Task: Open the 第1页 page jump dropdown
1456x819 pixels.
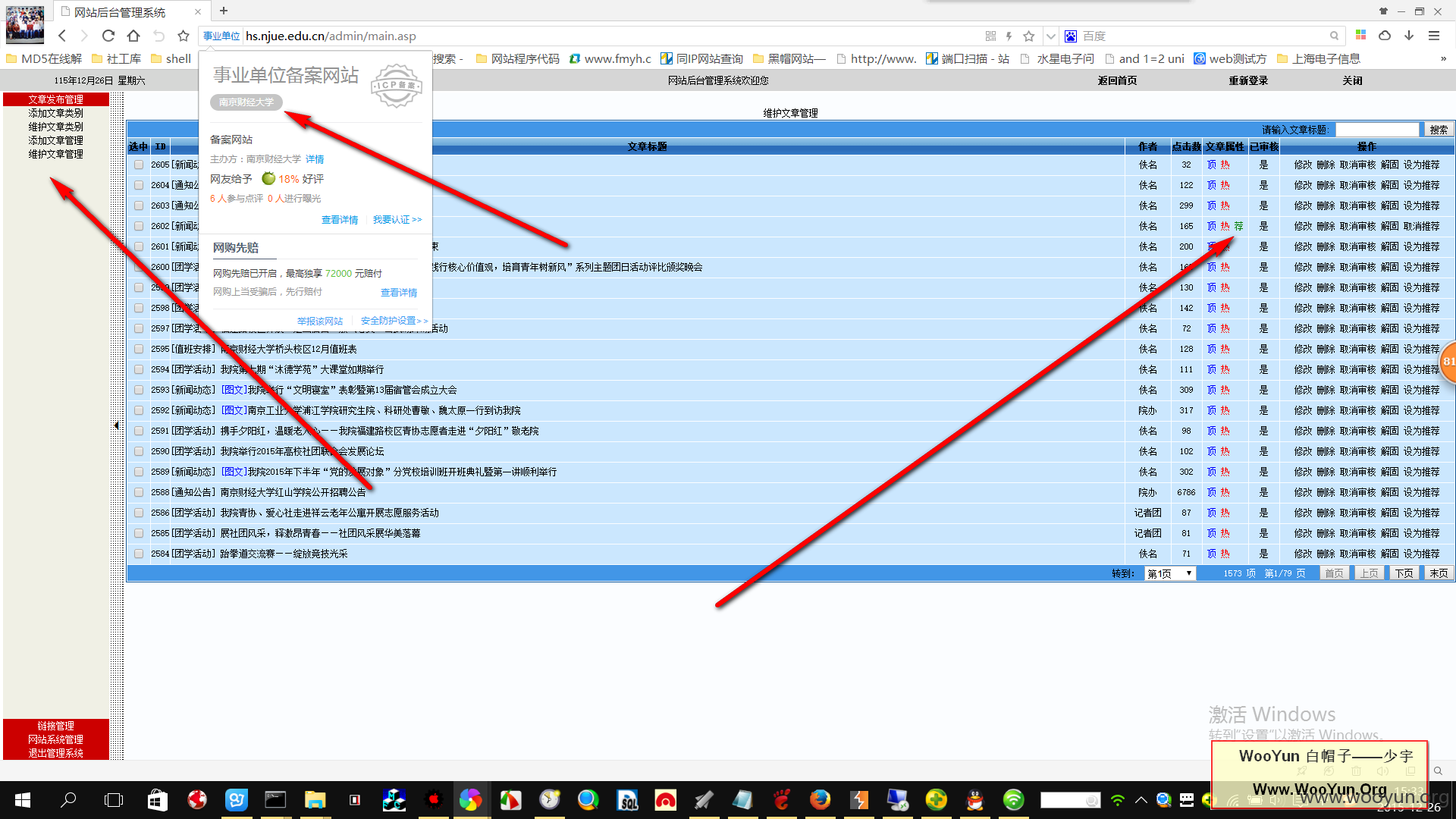Action: (x=1169, y=573)
